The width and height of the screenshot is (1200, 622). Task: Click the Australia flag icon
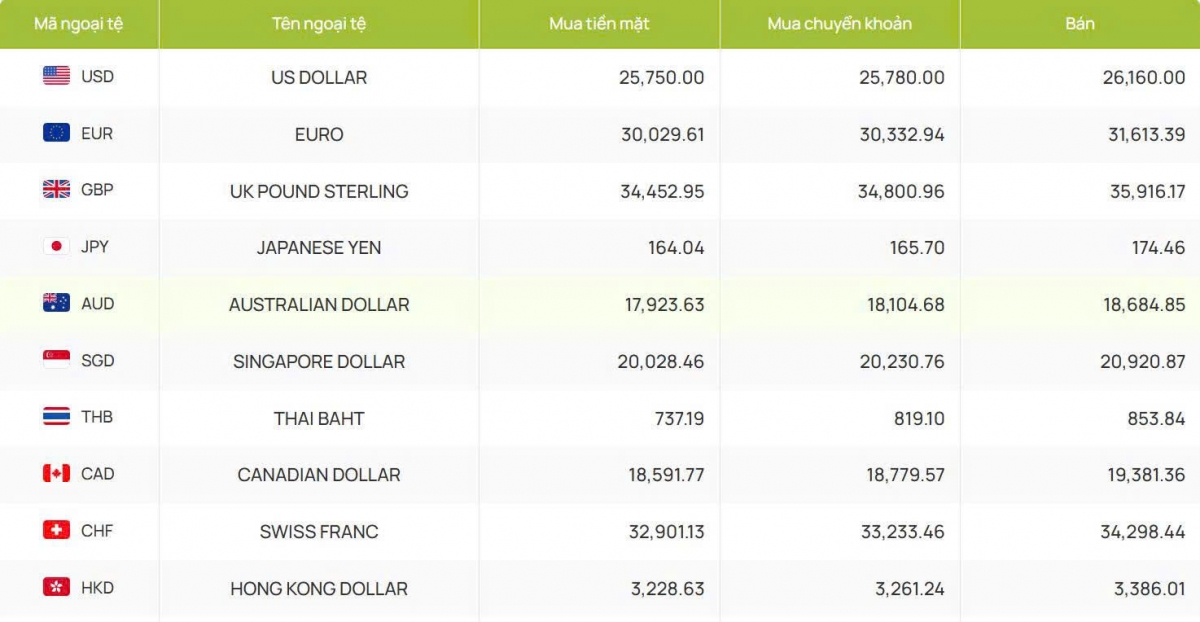click(56, 303)
